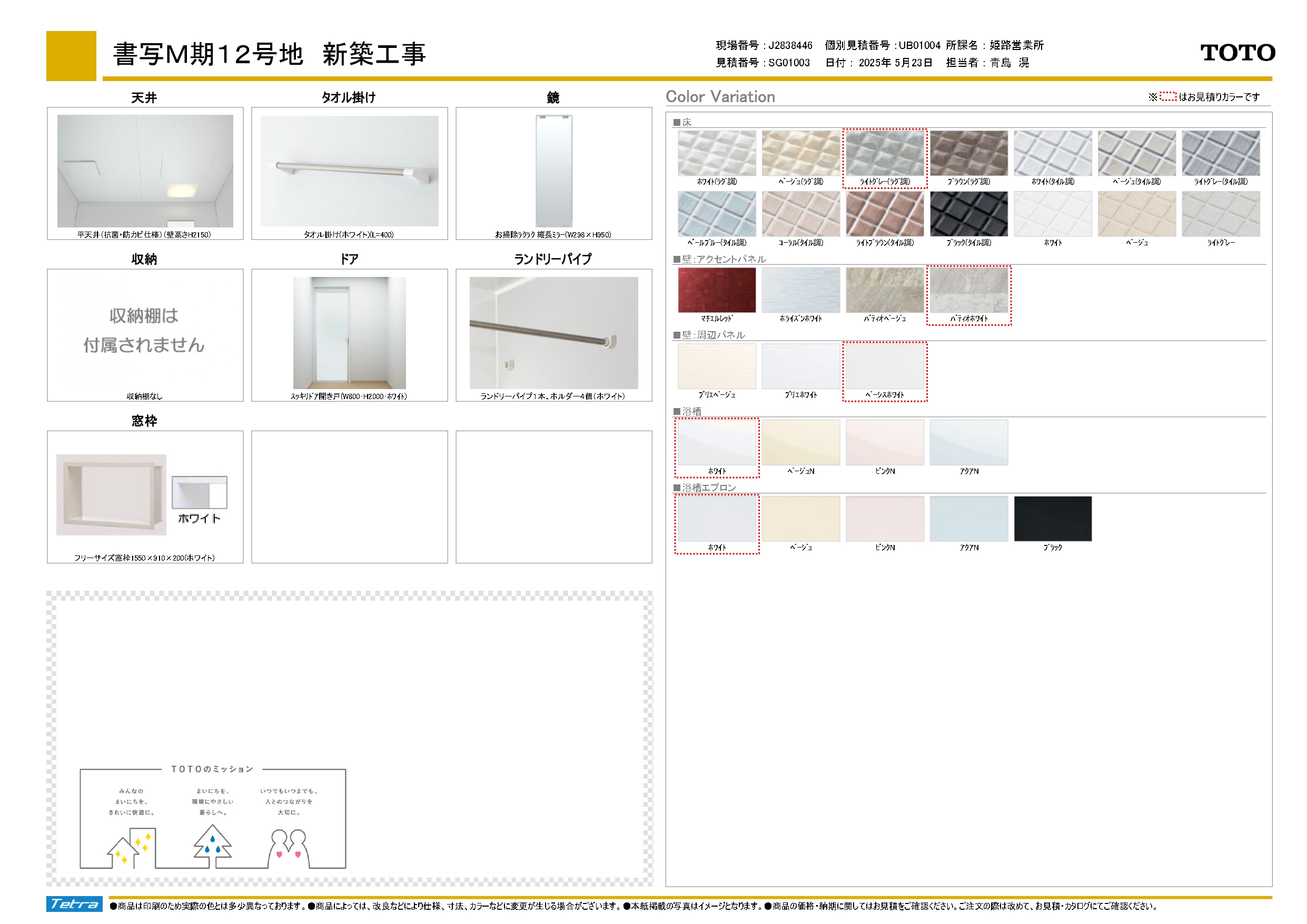
Task: Pick the Patio White accent panel swatch
Action: tap(968, 290)
